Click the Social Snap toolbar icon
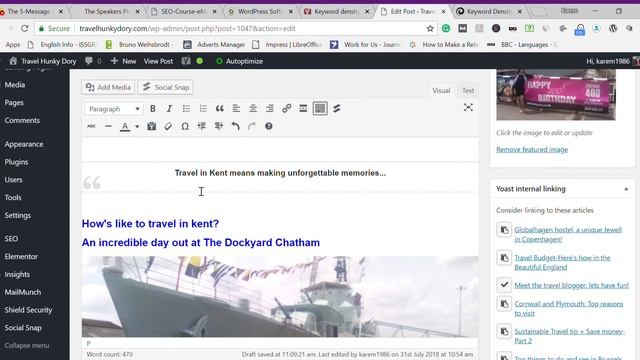 point(337,109)
